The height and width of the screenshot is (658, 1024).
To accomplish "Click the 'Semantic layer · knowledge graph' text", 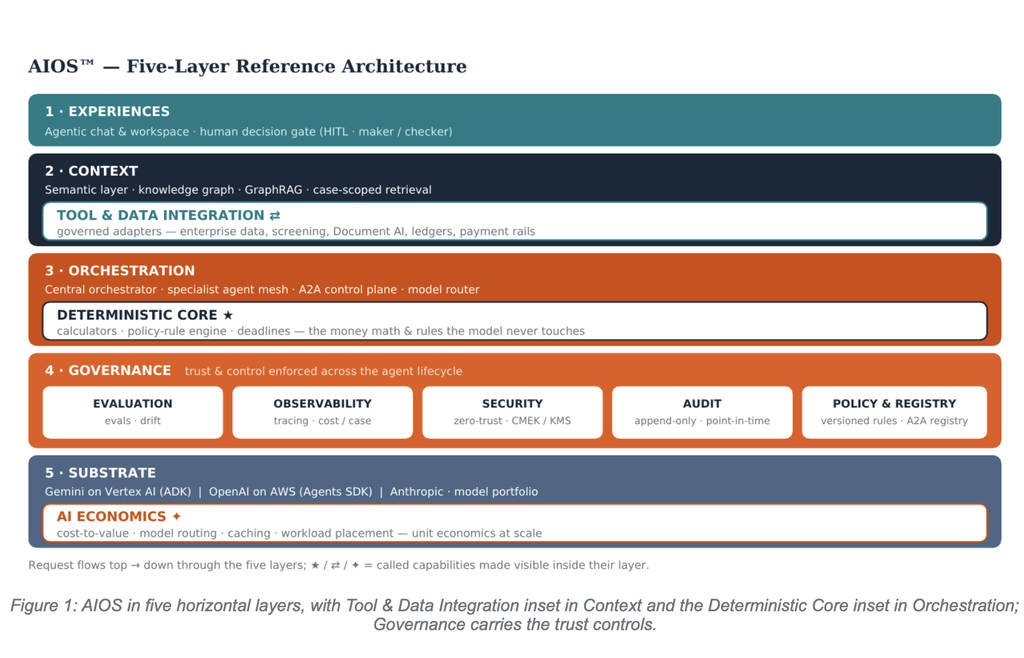I will coord(139,190).
